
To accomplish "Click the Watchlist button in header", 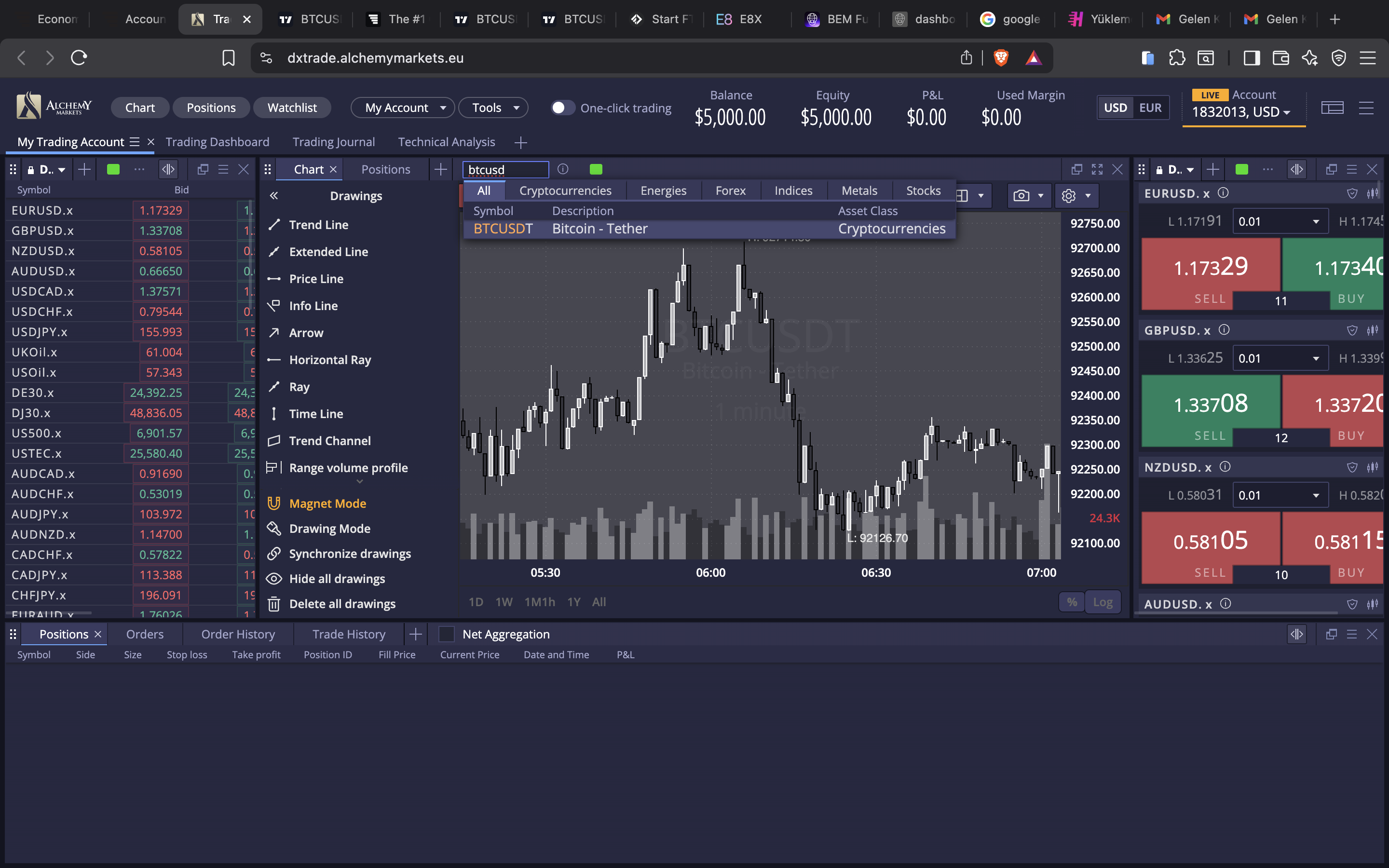I will 292,108.
